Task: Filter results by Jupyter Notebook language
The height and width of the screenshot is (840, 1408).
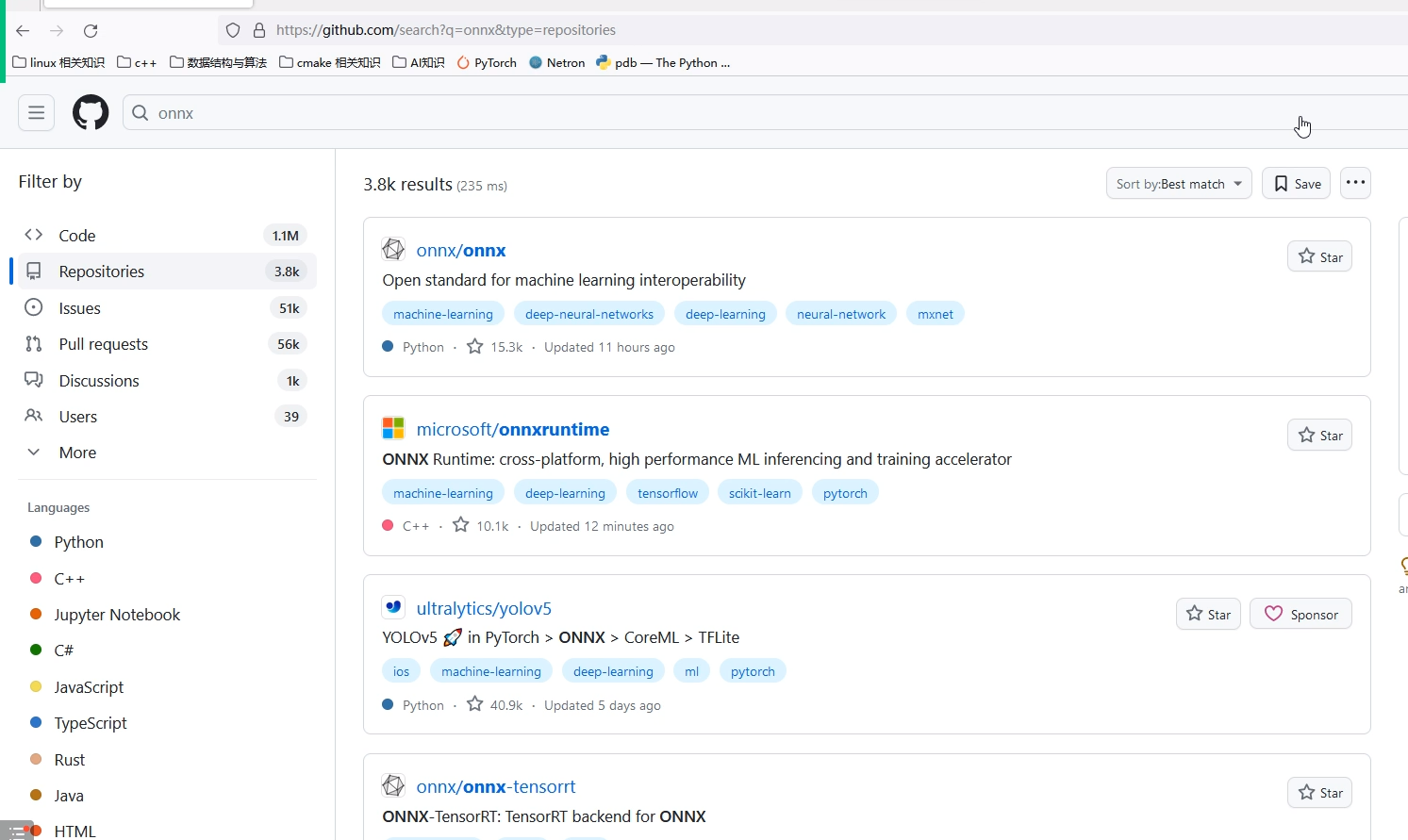Action: (x=117, y=615)
